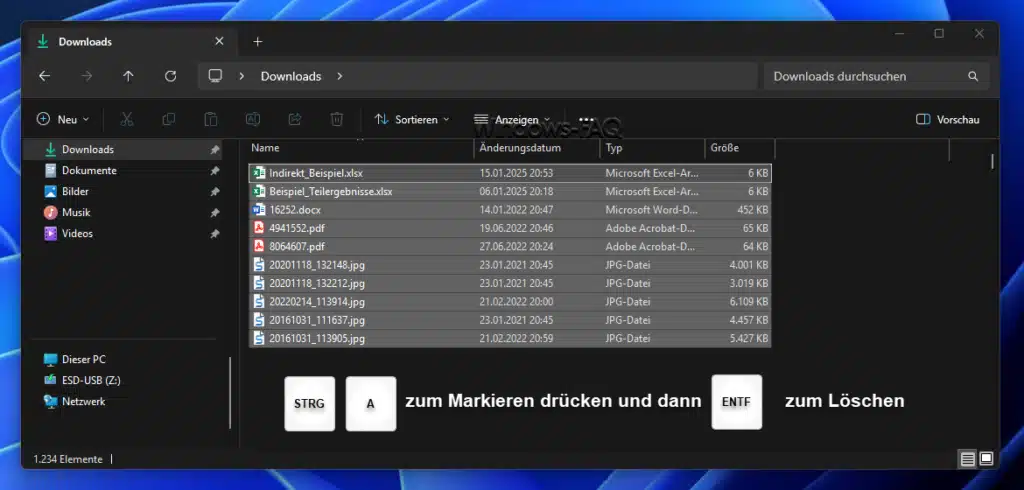The width and height of the screenshot is (1024, 490).
Task: Select file 8064607.pdf
Action: [x=510, y=246]
